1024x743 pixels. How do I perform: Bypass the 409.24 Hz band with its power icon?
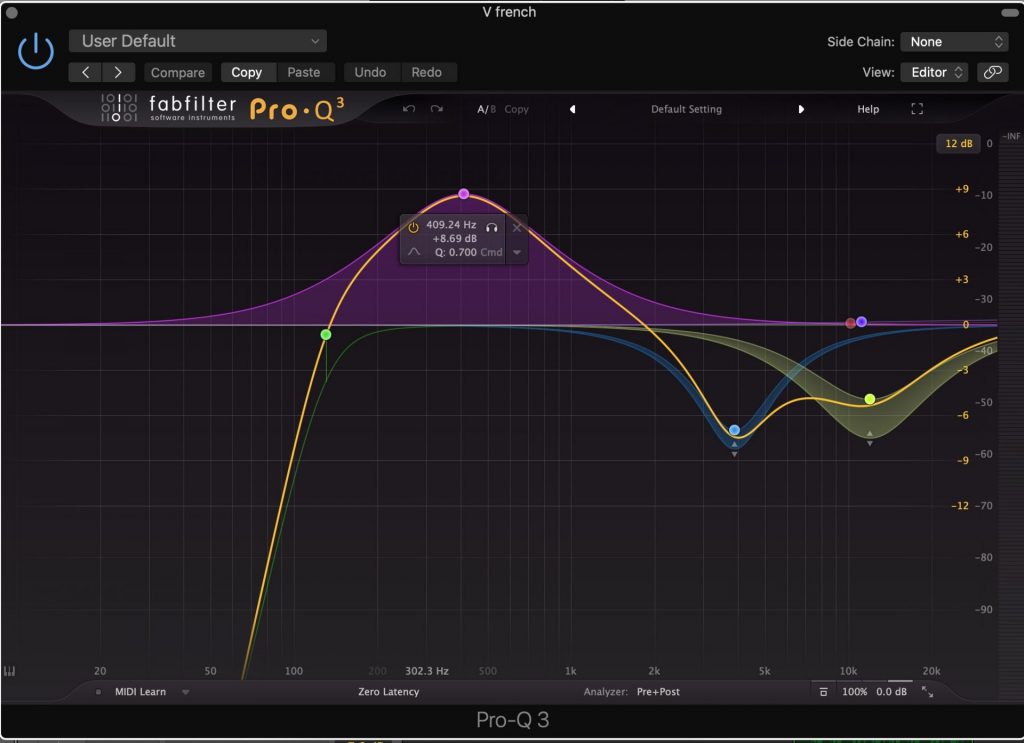coord(413,227)
